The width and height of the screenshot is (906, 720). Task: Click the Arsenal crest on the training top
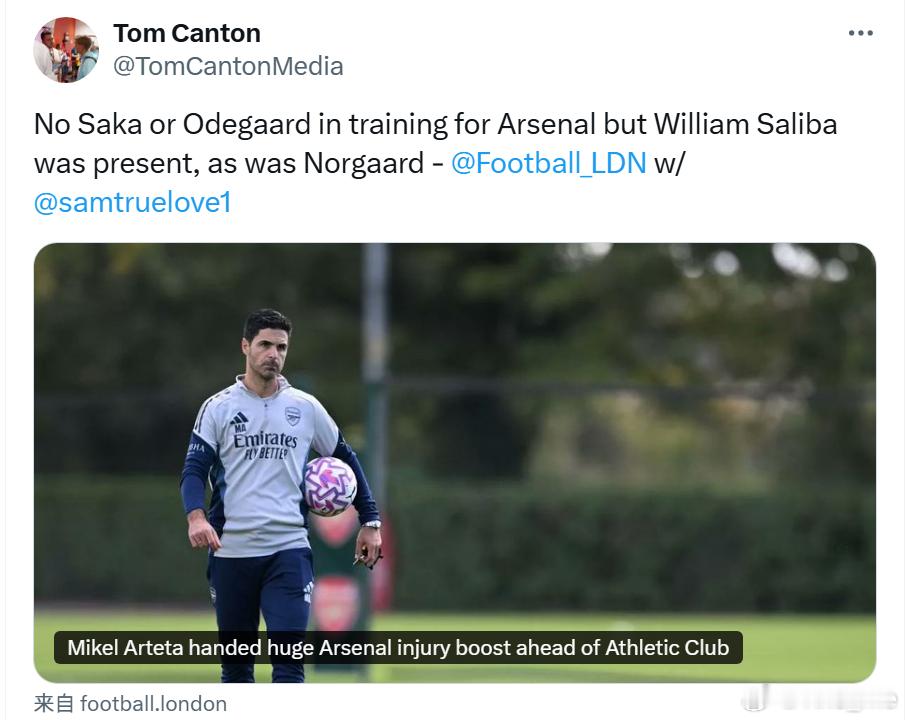293,415
